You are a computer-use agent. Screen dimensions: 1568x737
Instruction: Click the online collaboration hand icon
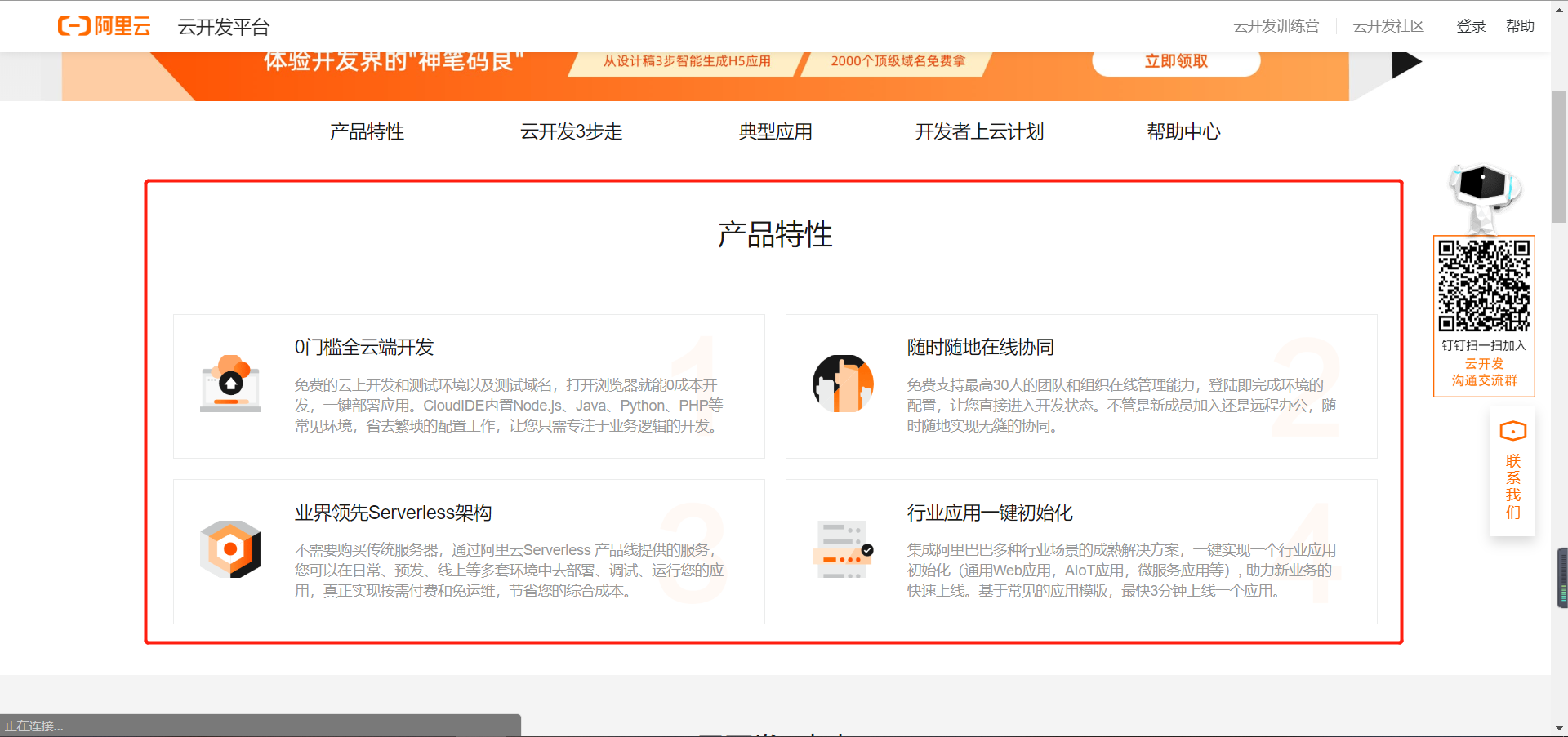tap(844, 384)
